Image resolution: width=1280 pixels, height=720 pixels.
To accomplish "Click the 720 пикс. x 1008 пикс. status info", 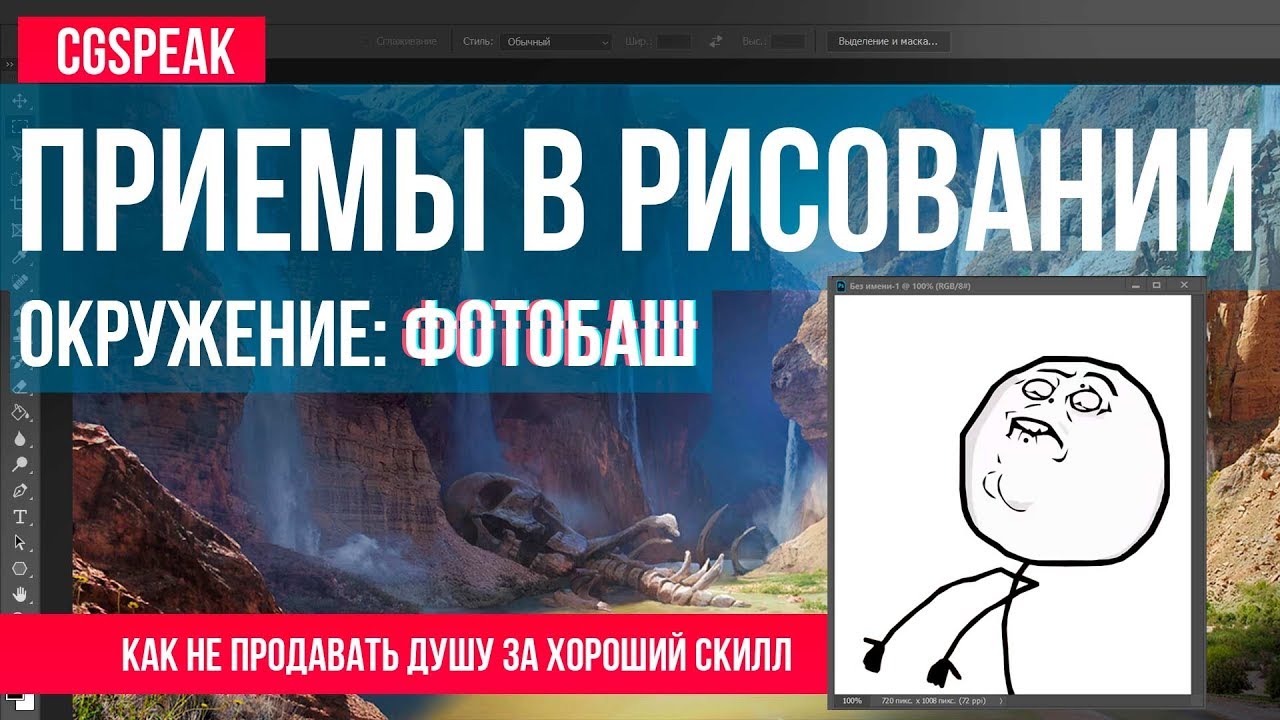I will [935, 701].
